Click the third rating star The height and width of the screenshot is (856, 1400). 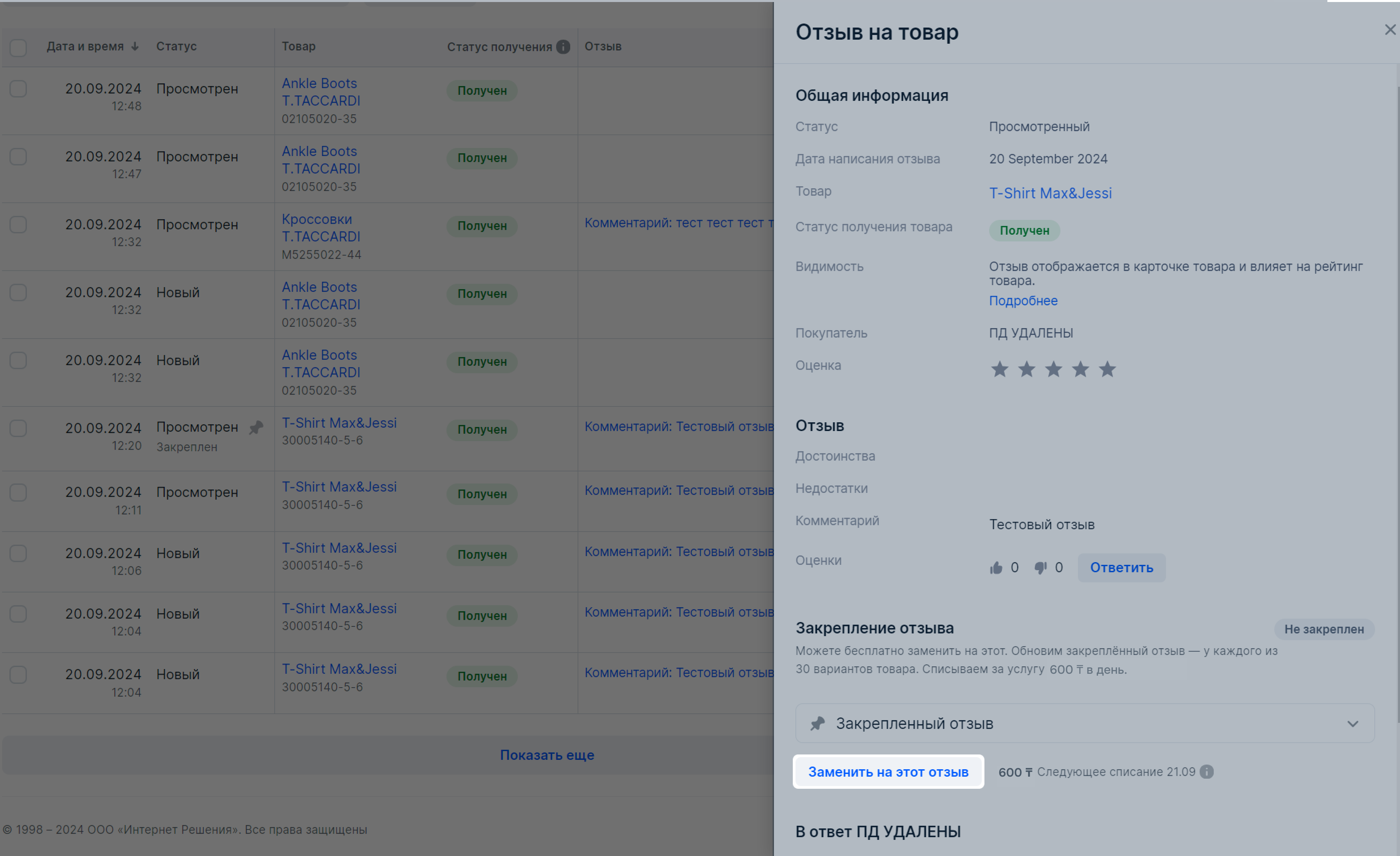(1053, 369)
